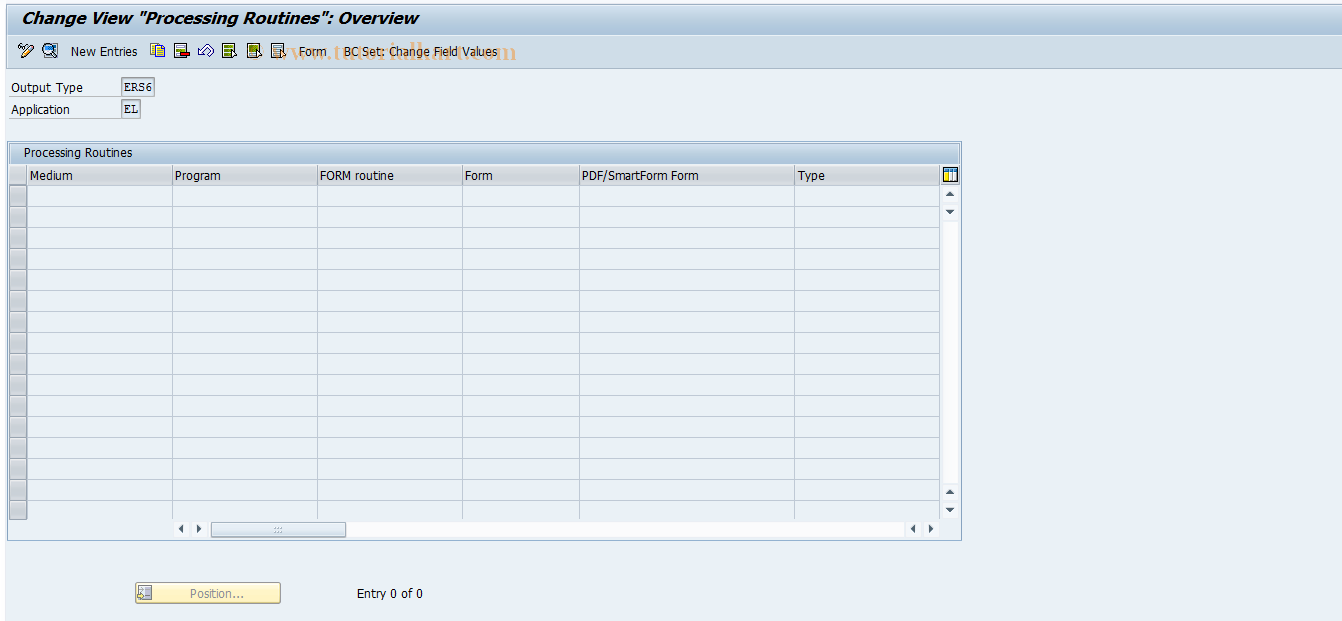Click the New Entries button

click(x=104, y=52)
